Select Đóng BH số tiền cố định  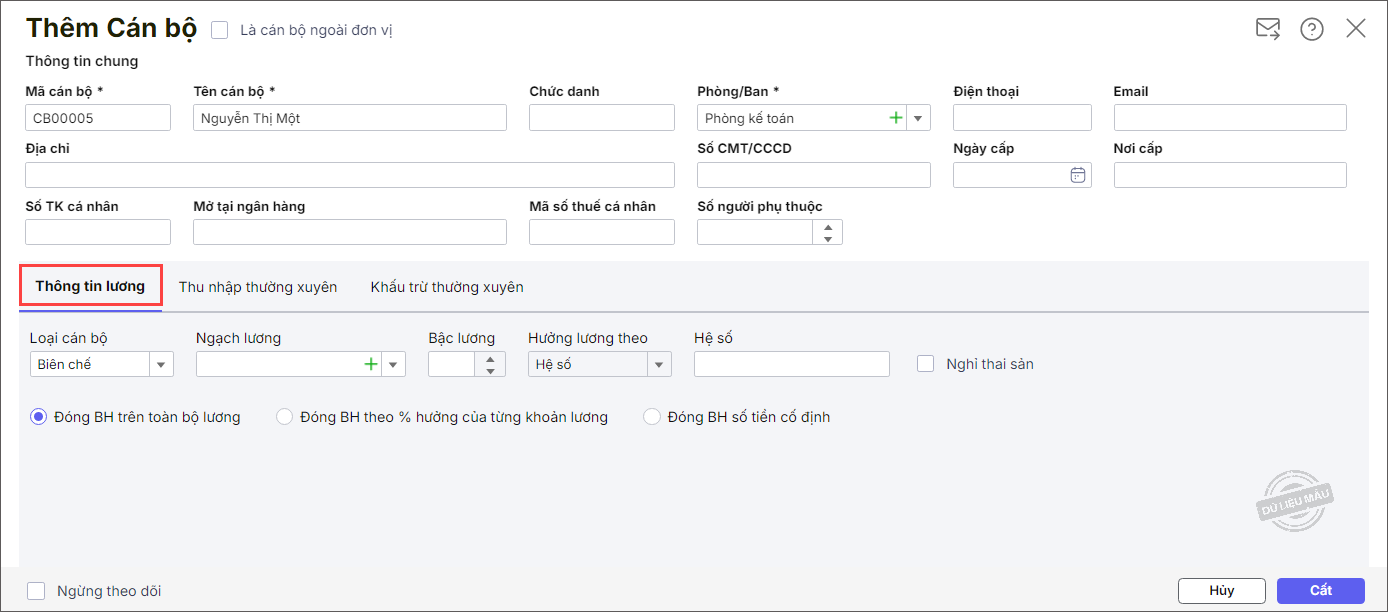click(652, 417)
